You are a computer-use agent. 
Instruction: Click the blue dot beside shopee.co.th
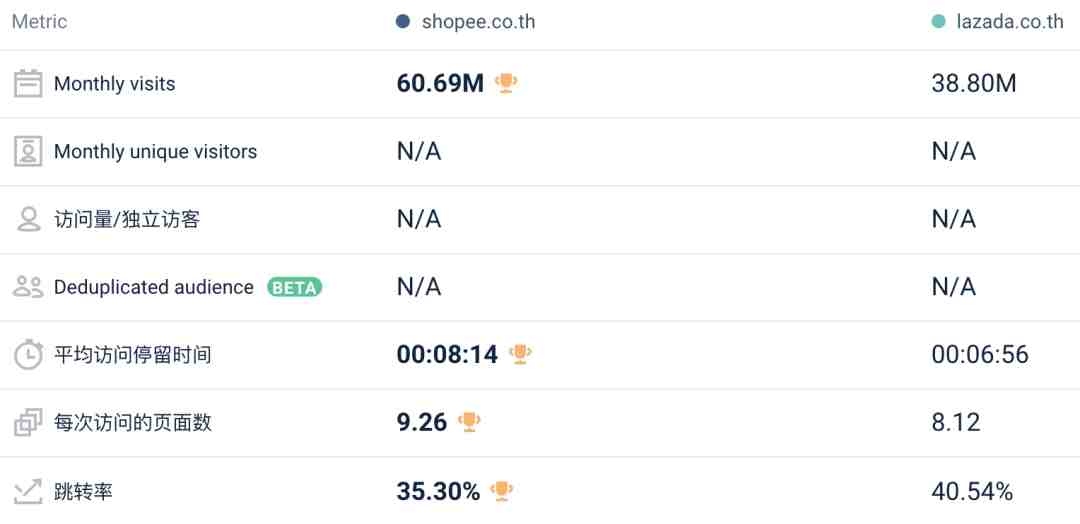click(403, 21)
